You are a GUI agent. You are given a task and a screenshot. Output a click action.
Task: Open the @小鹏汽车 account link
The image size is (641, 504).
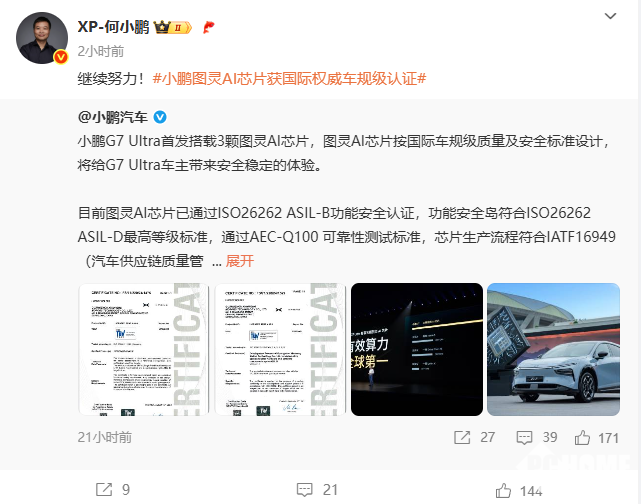pyautogui.click(x=112, y=117)
